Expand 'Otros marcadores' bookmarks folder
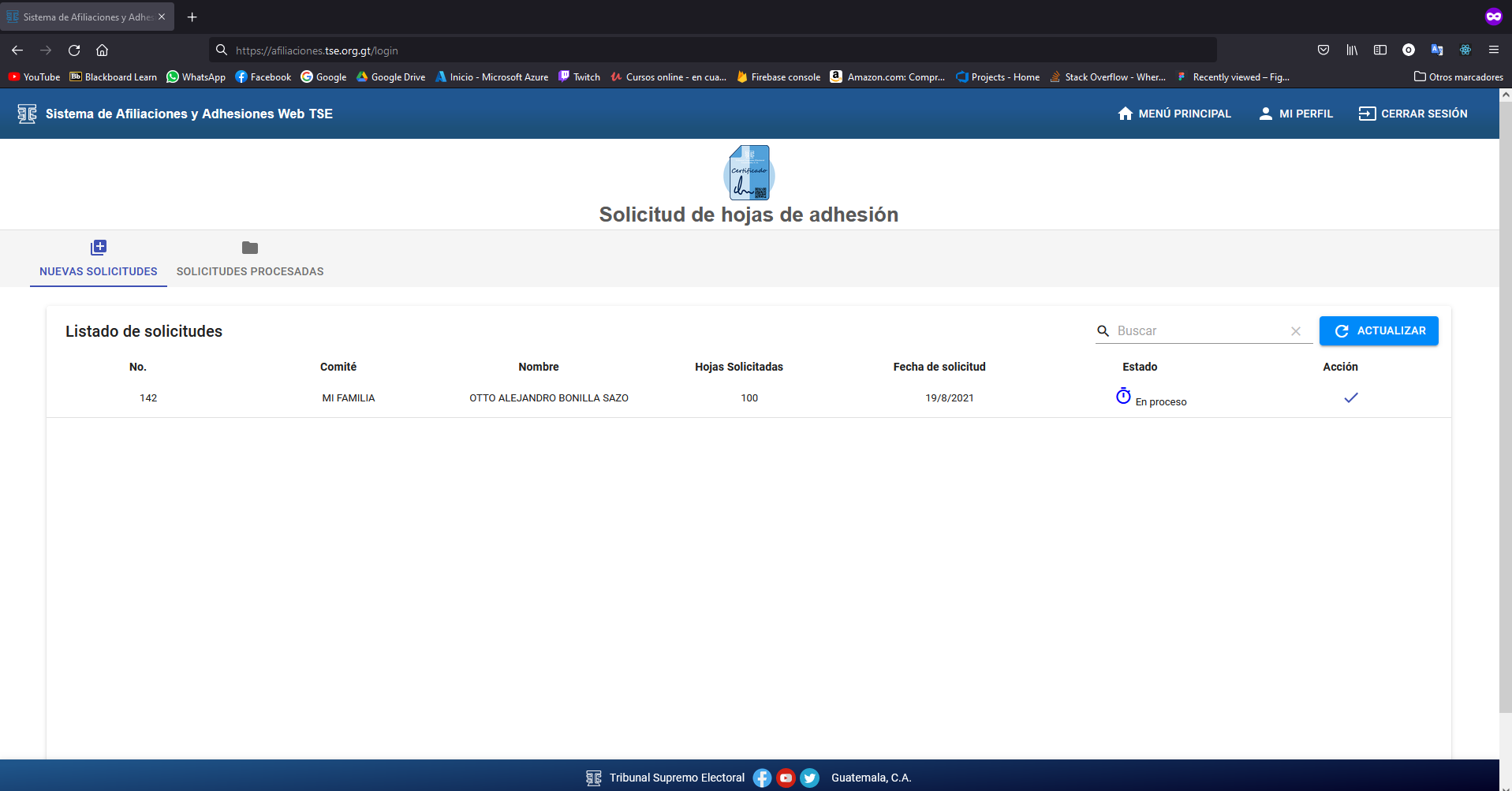1512x791 pixels. click(x=1458, y=76)
